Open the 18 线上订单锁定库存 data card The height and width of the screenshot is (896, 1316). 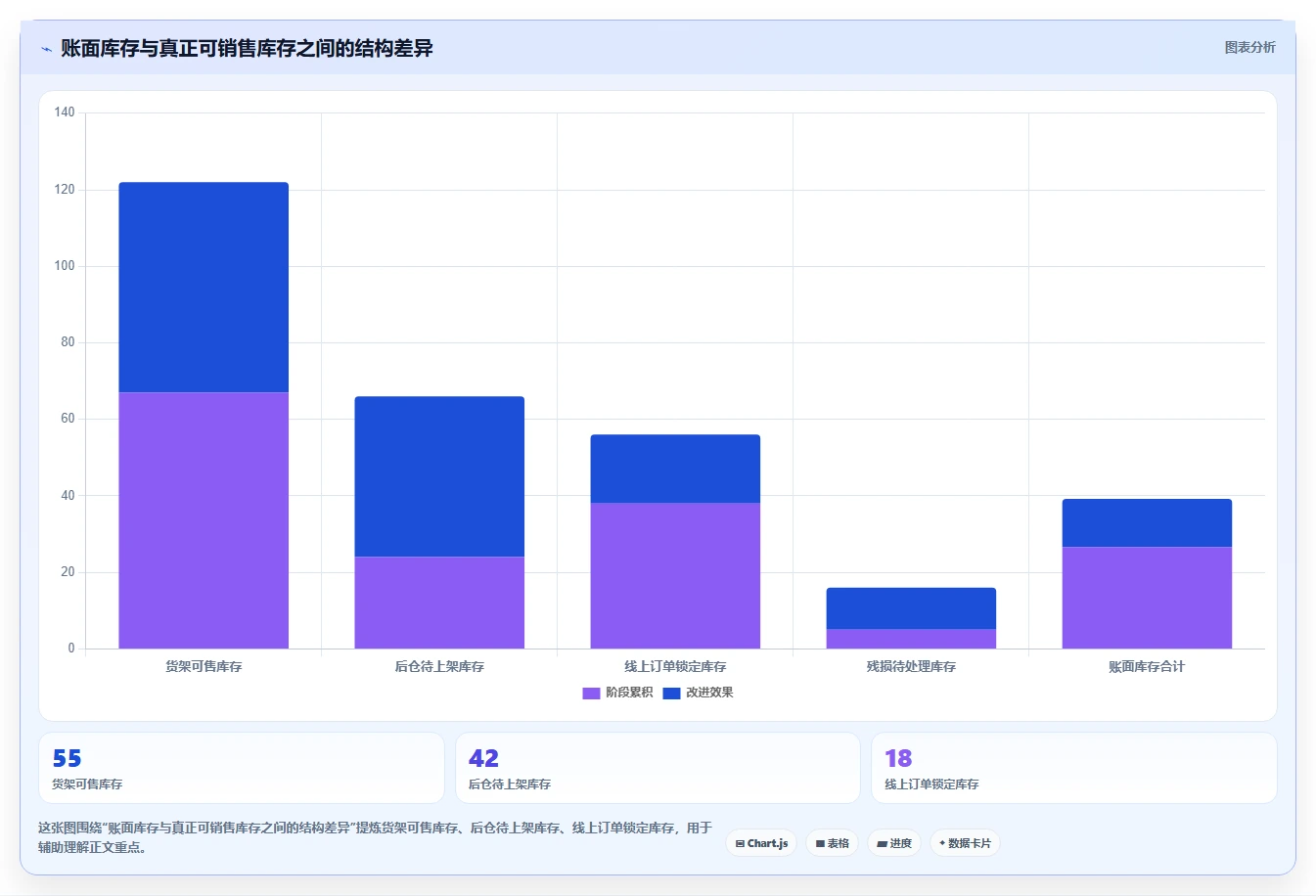[1074, 768]
